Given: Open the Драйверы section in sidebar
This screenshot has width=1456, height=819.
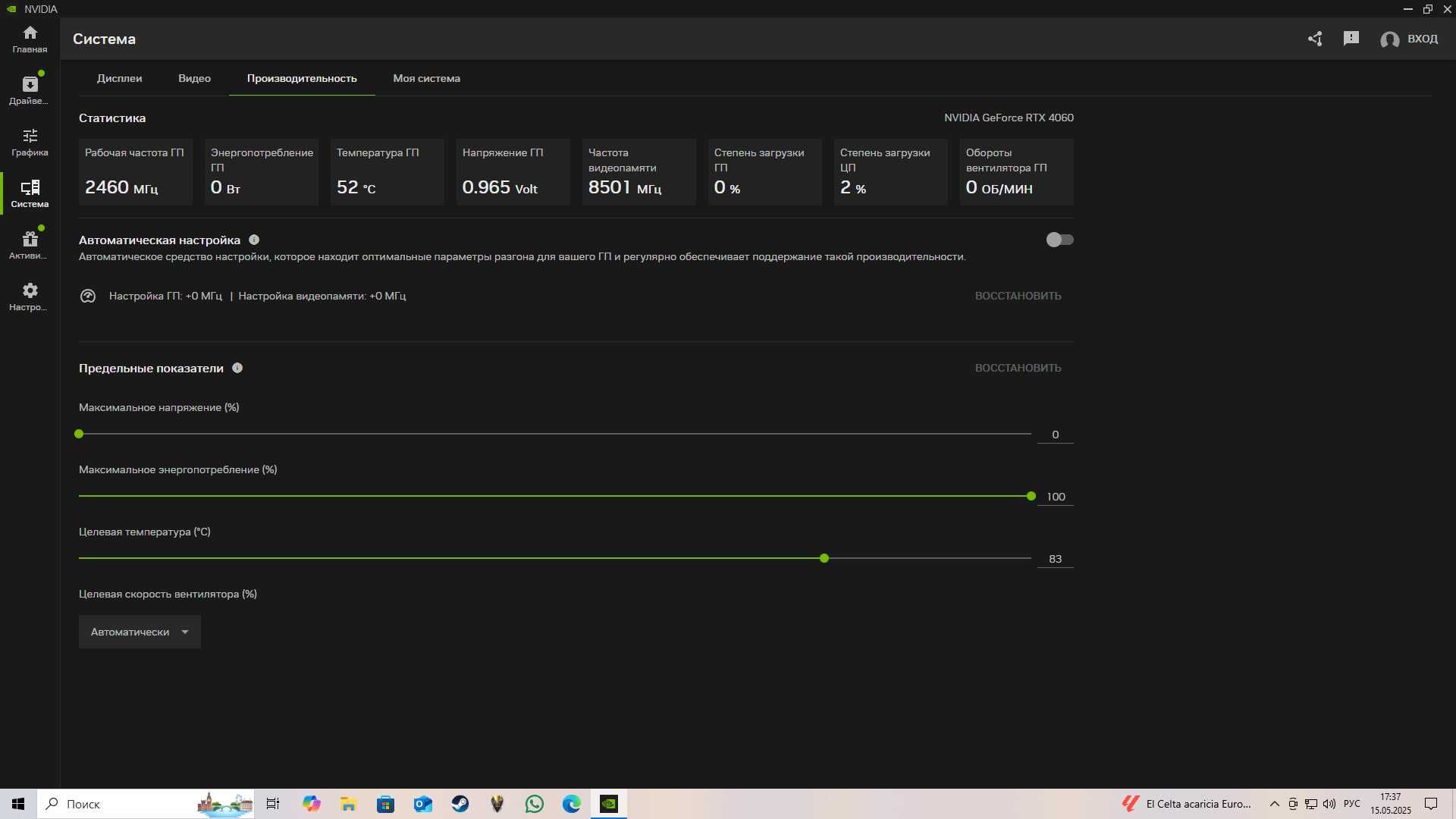Looking at the screenshot, I should [30, 90].
